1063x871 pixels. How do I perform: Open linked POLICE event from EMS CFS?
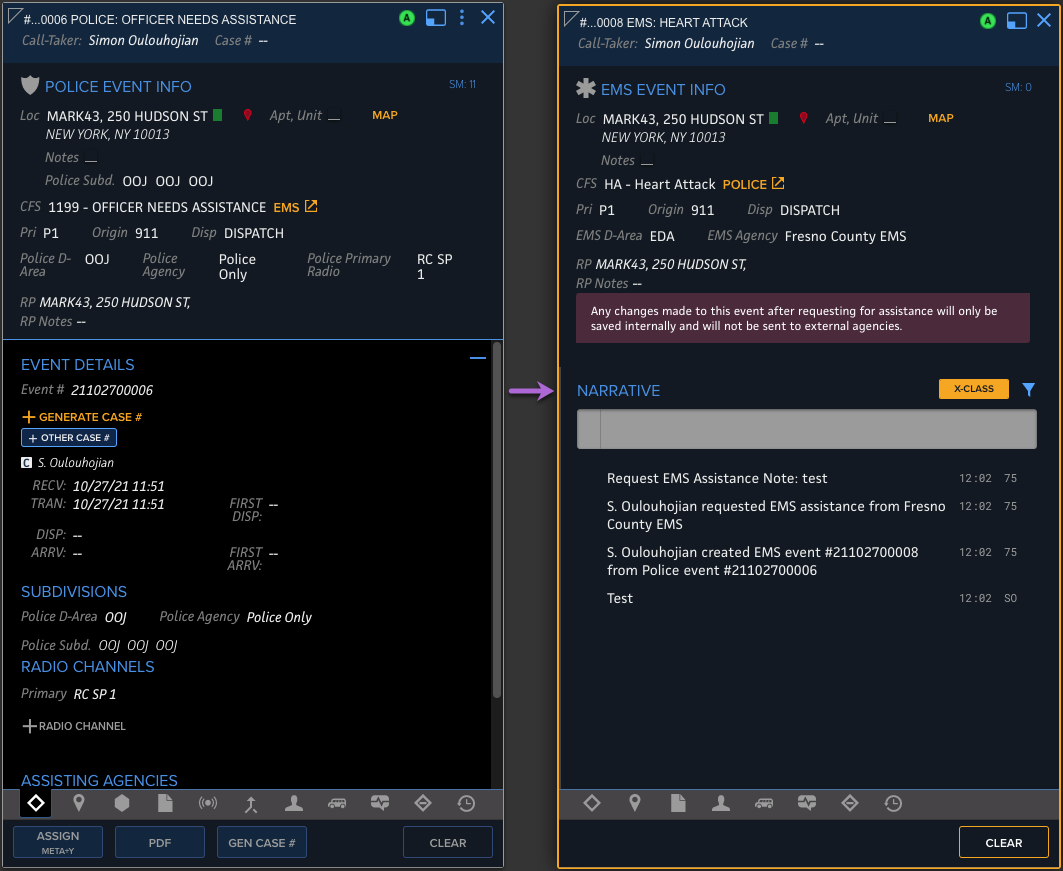pos(753,184)
